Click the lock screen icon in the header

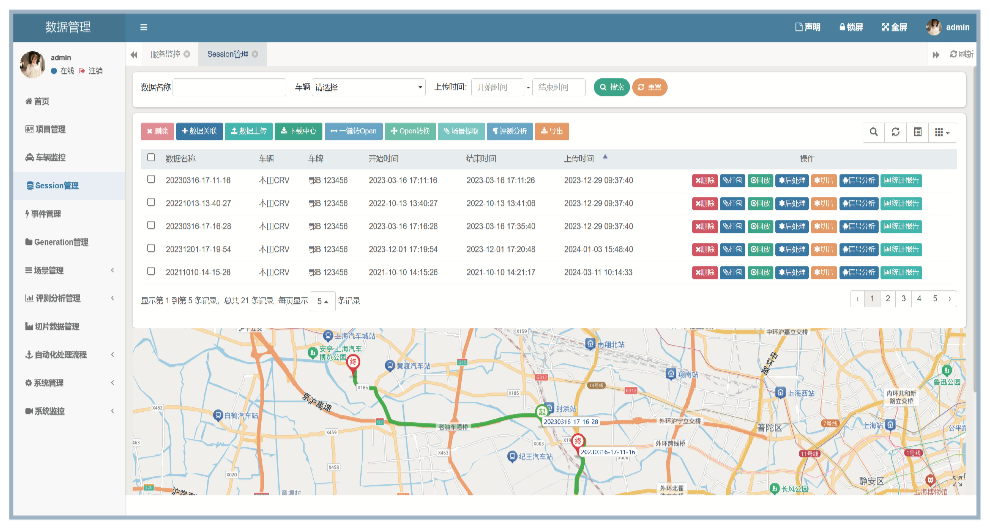[x=842, y=27]
